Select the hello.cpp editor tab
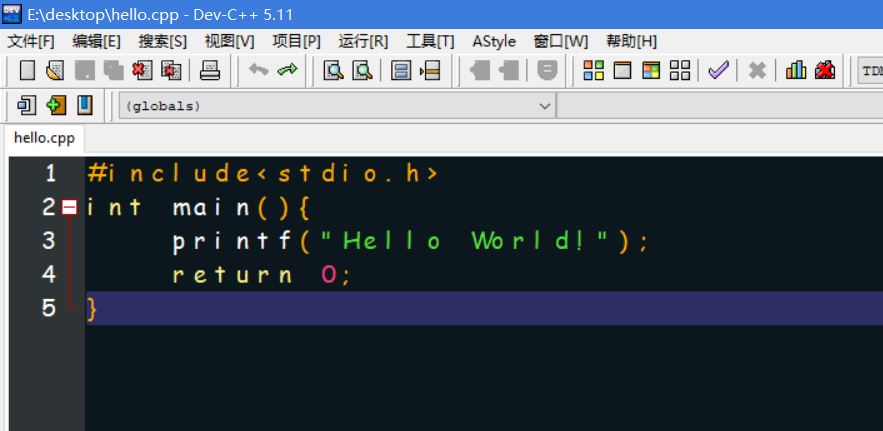 pyautogui.click(x=44, y=139)
